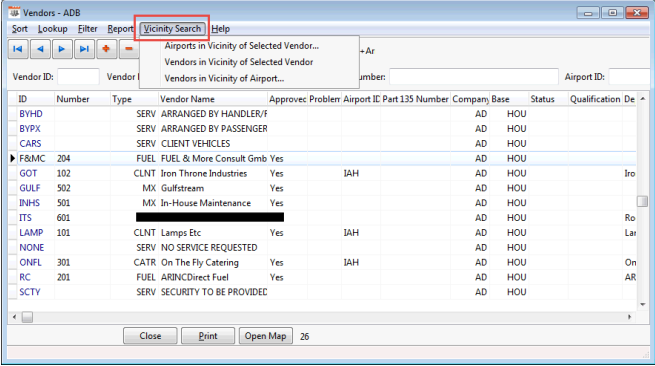Click the Vendors window title icon
This screenshot has height=366, width=655.
point(14,13)
